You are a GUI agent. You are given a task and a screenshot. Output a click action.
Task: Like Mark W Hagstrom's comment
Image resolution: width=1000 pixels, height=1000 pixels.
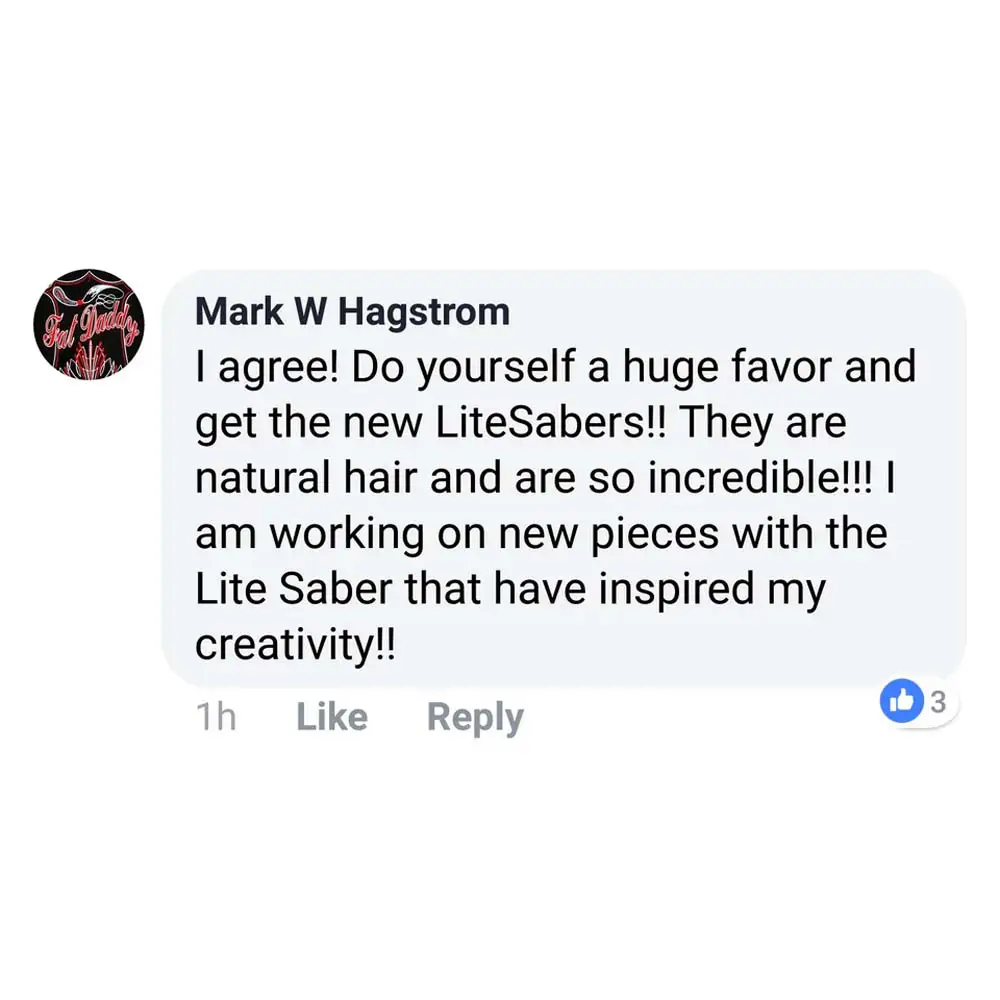coord(332,717)
